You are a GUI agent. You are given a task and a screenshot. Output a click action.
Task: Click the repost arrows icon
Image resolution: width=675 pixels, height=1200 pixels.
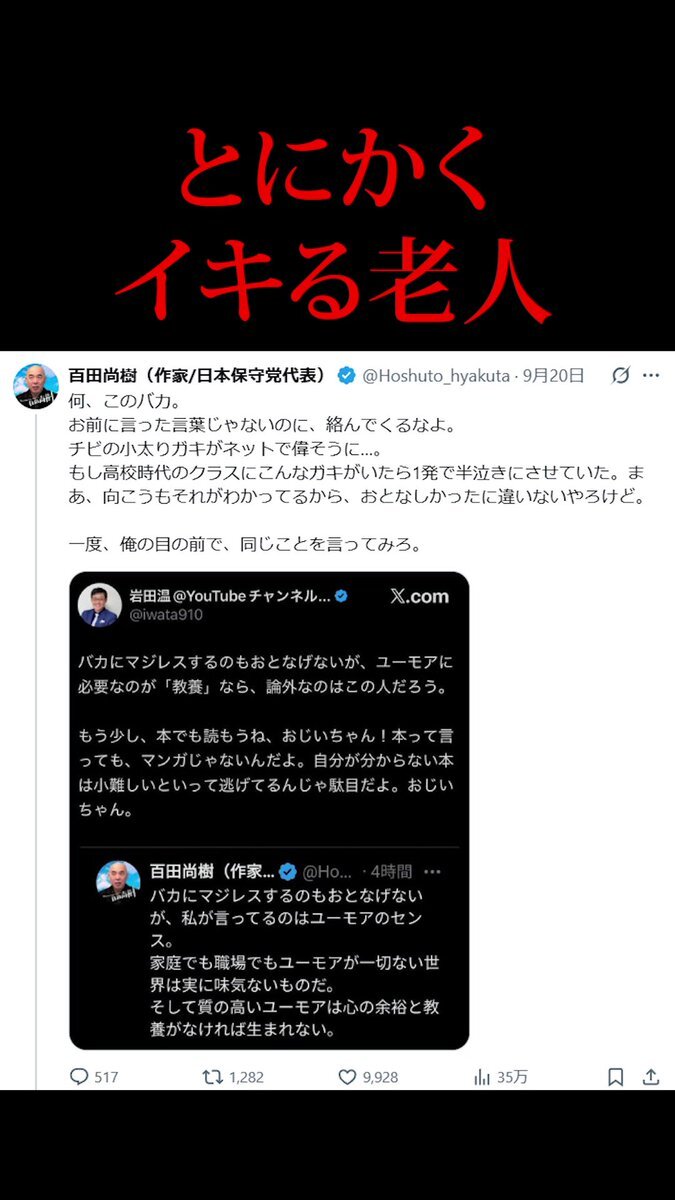[x=211, y=1077]
